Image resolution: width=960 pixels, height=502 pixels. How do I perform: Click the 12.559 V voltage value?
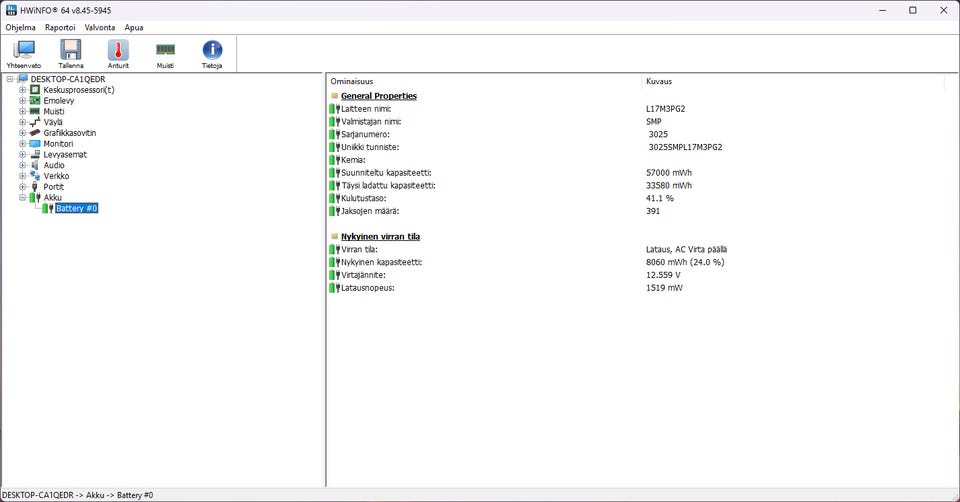pos(663,275)
